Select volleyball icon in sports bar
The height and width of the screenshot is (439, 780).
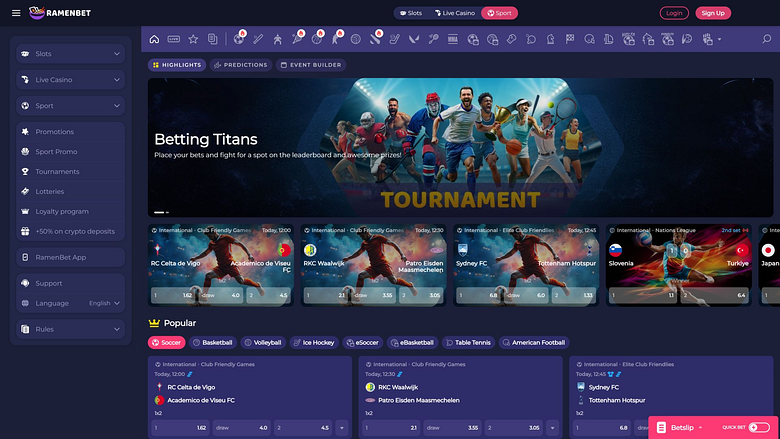point(356,39)
